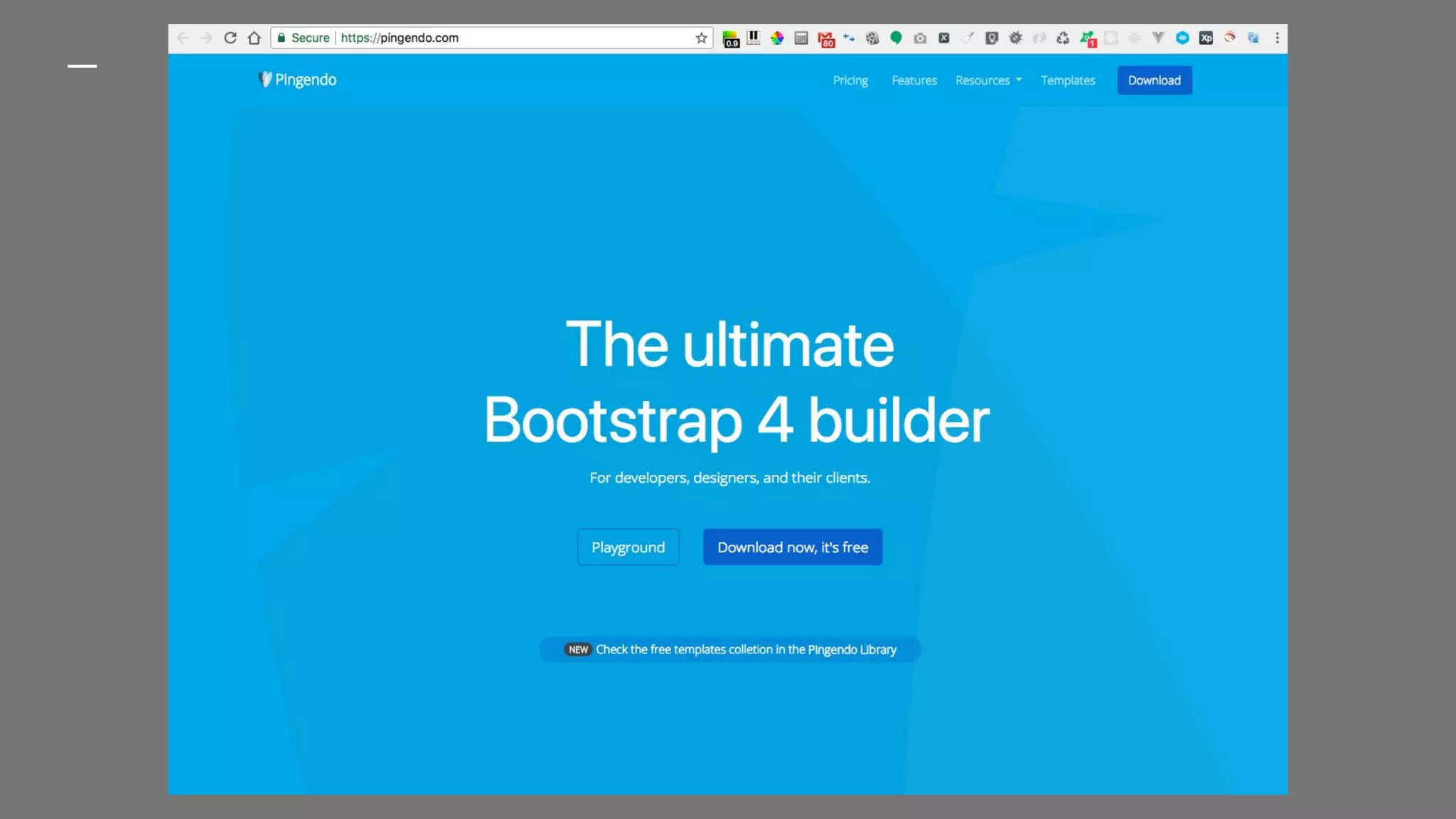Click the 0.9 badge extension icon
Screen dimensions: 1456x819
(731, 39)
